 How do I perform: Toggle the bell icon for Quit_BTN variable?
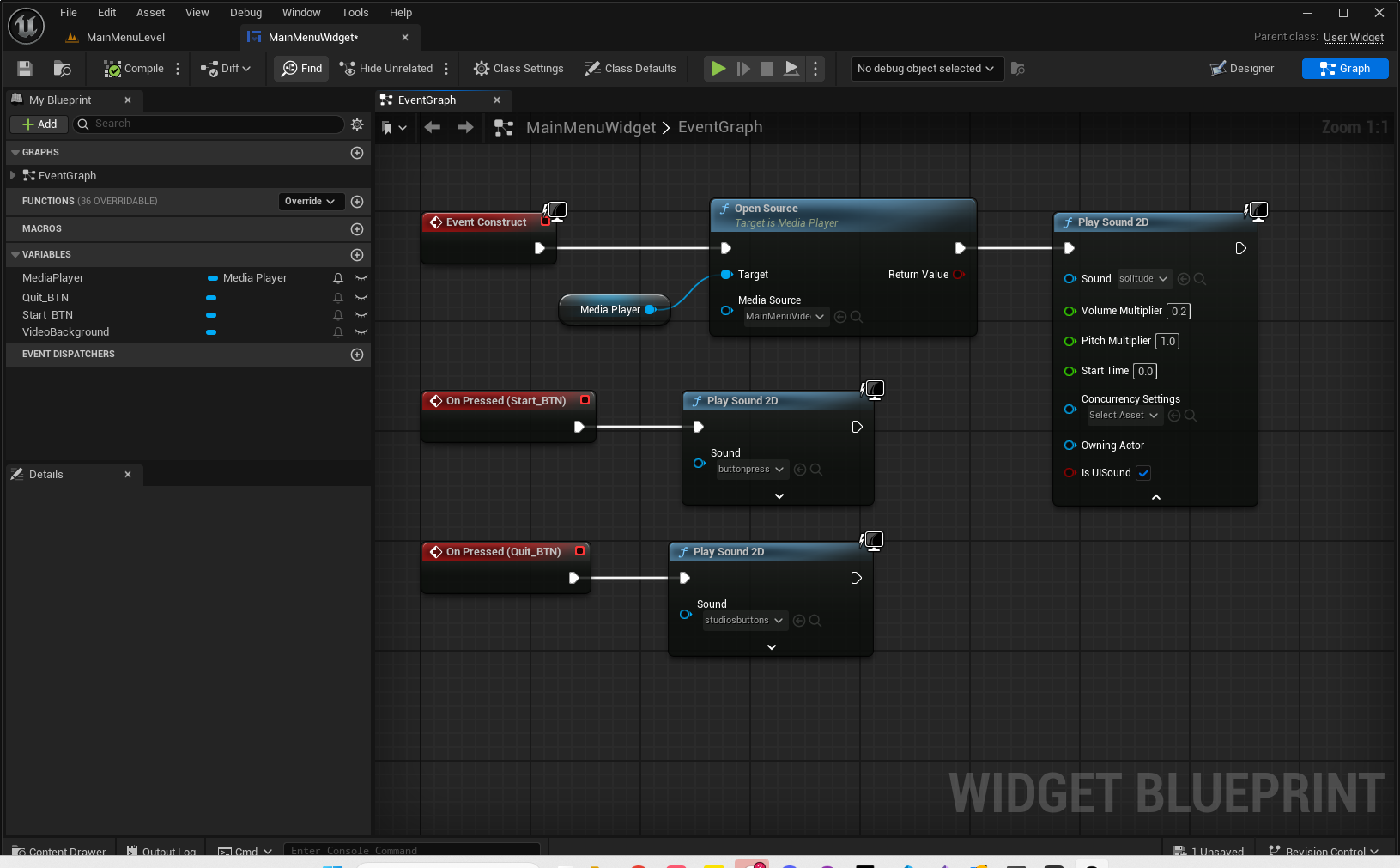pyautogui.click(x=338, y=298)
